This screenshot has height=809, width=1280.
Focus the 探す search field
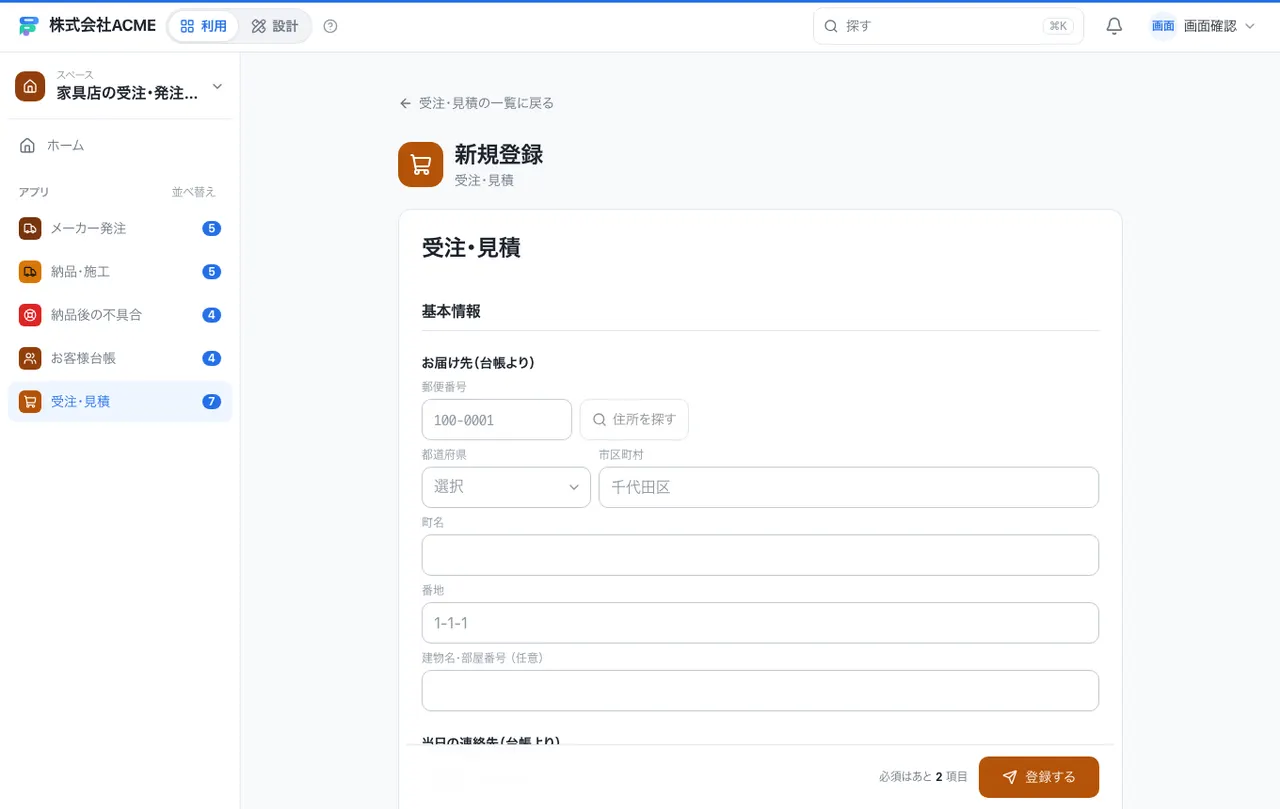click(948, 26)
